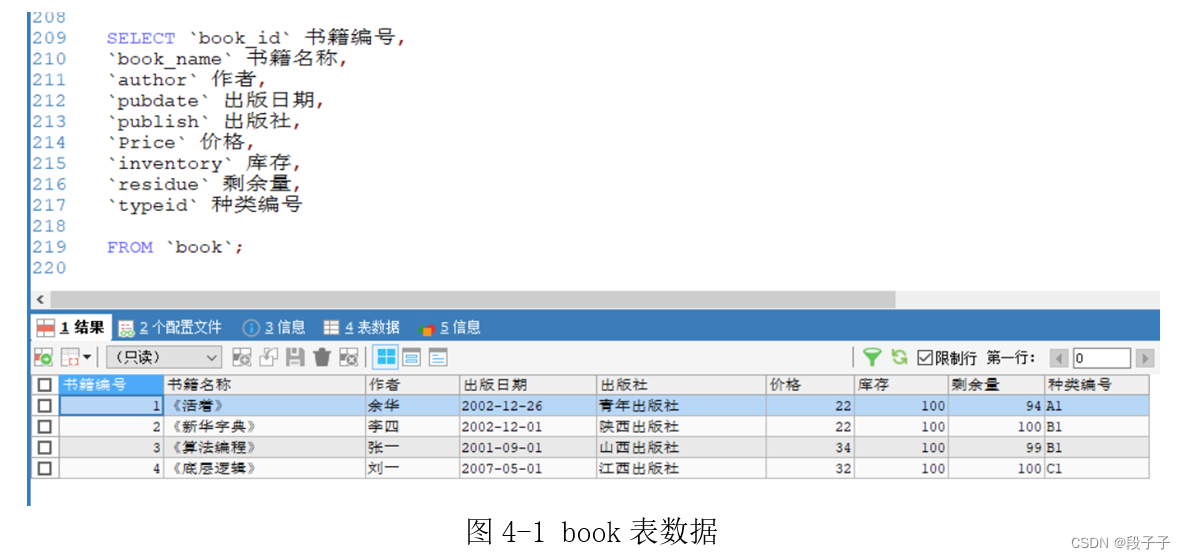Screen dimensions: 1186x559
Task: Click the 剩余量 column header
Action: click(997, 385)
